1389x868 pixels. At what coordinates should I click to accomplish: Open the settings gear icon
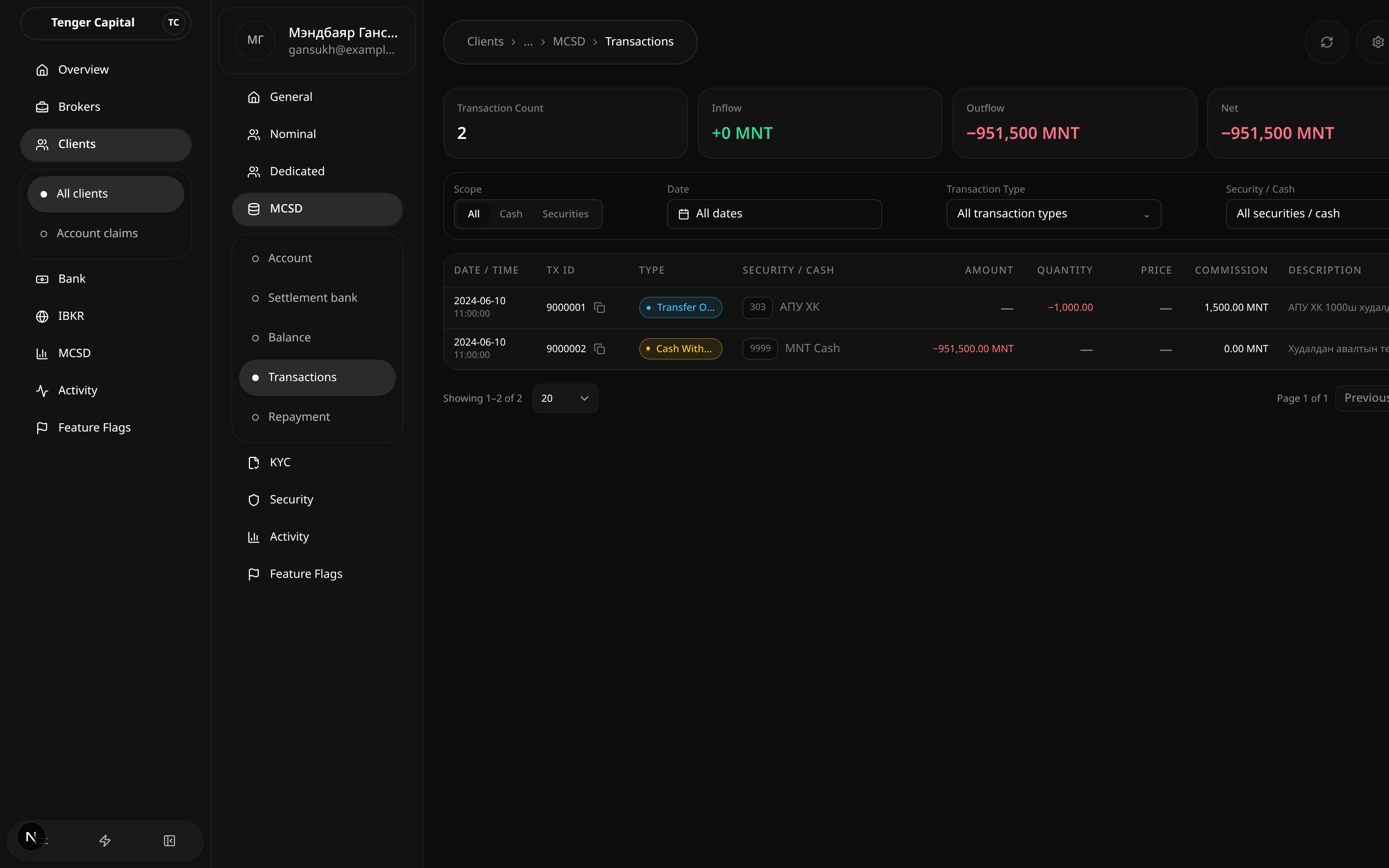(x=1377, y=42)
